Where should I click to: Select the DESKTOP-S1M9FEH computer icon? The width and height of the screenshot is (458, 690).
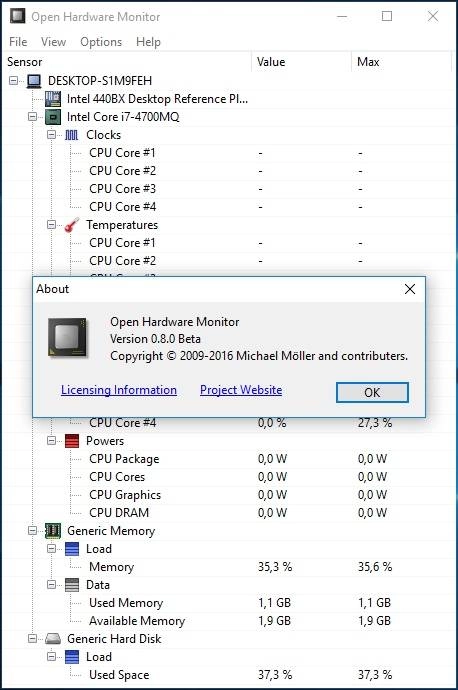34,81
